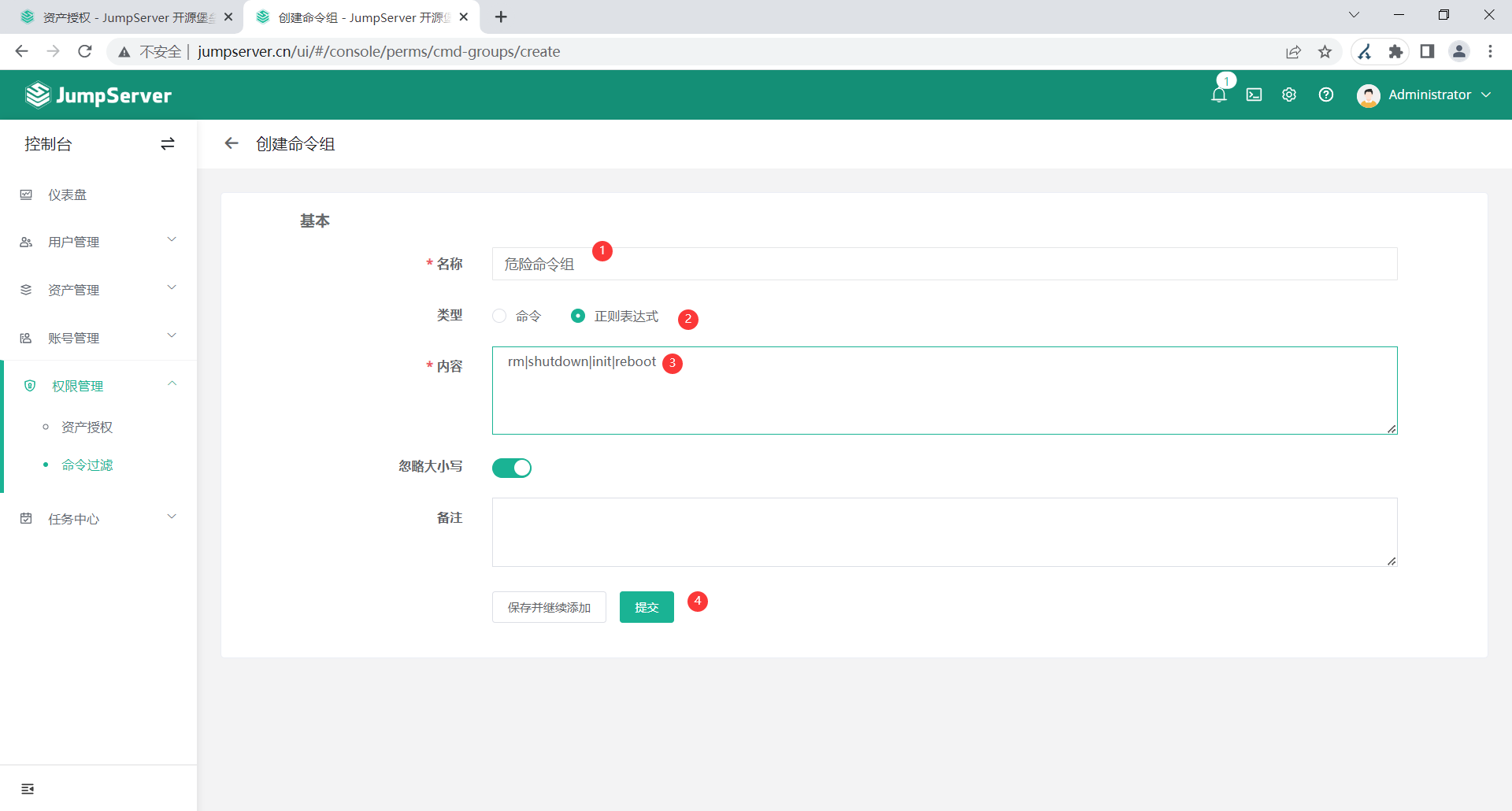
Task: Close the 资产授权 browser tab
Action: [x=228, y=17]
